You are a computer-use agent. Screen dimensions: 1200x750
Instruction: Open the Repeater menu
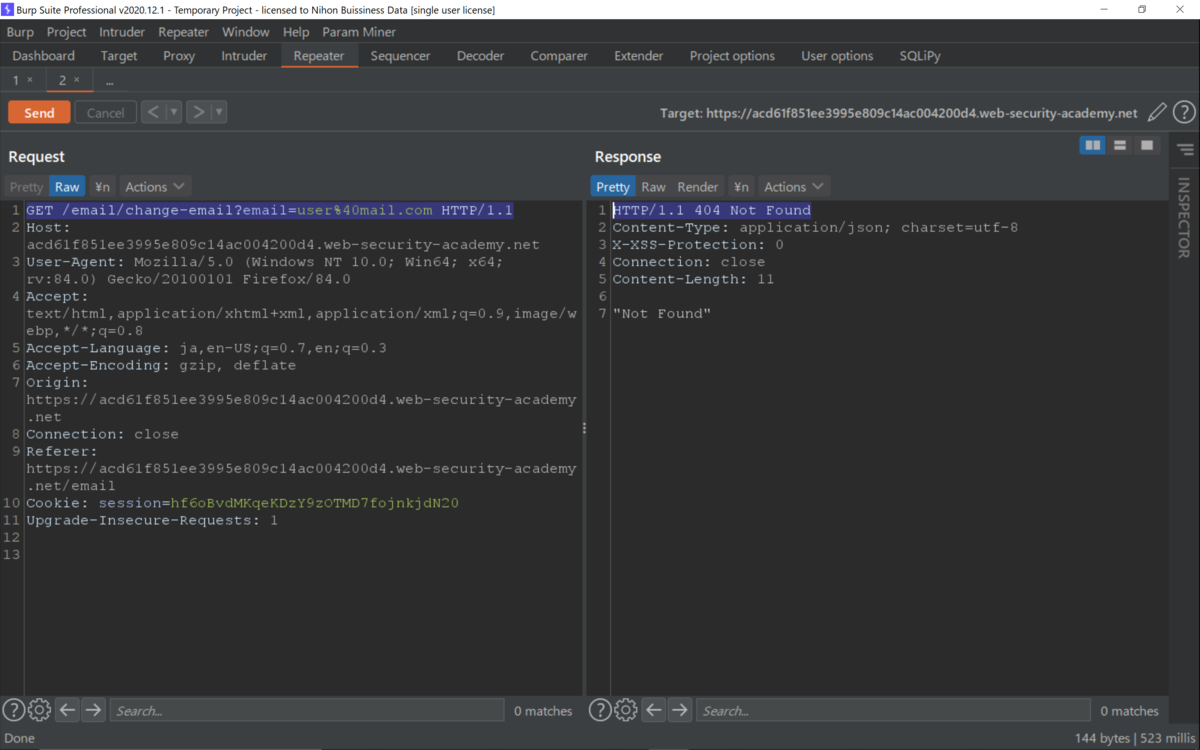(184, 32)
